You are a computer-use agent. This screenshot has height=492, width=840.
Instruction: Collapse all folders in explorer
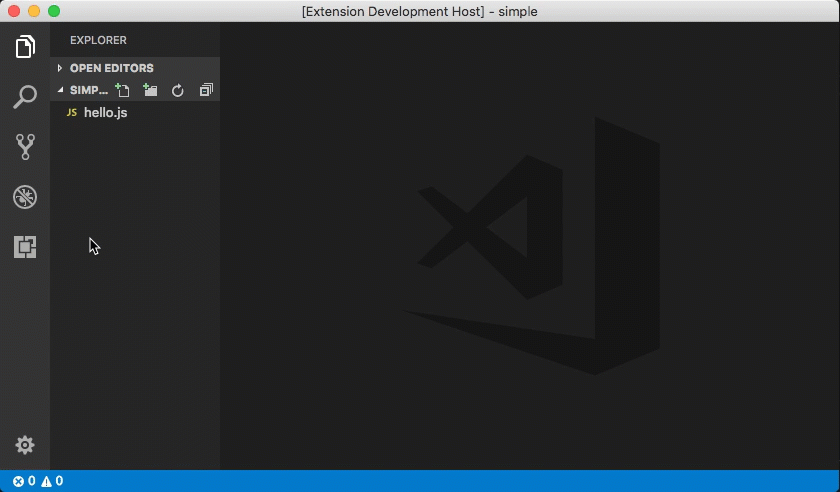coord(206,90)
